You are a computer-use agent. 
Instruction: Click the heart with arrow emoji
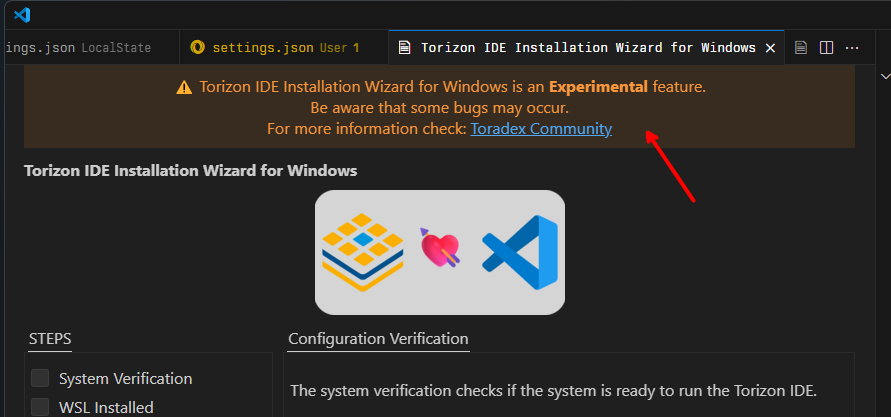(x=438, y=251)
